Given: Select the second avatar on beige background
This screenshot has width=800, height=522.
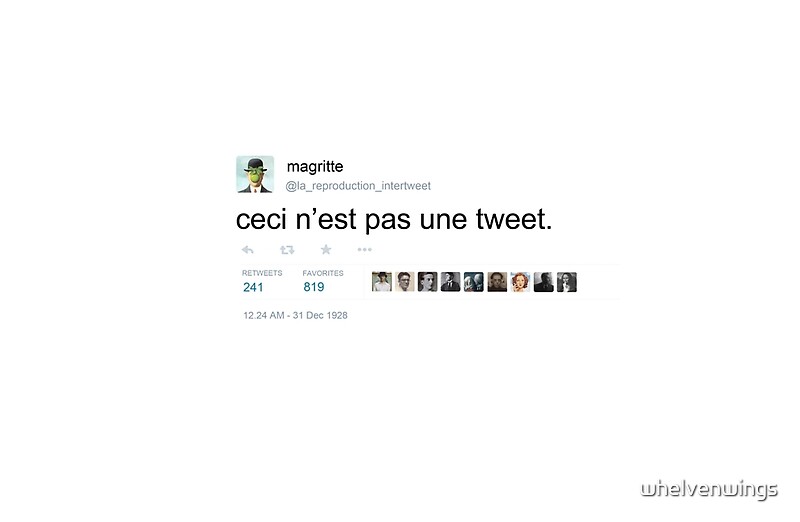Looking at the screenshot, I should pos(405,282).
